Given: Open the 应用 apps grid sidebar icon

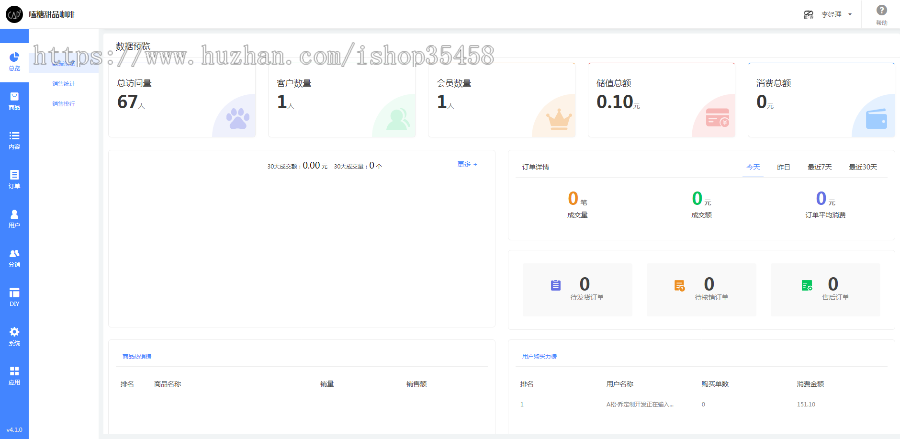Looking at the screenshot, I should [x=14, y=371].
